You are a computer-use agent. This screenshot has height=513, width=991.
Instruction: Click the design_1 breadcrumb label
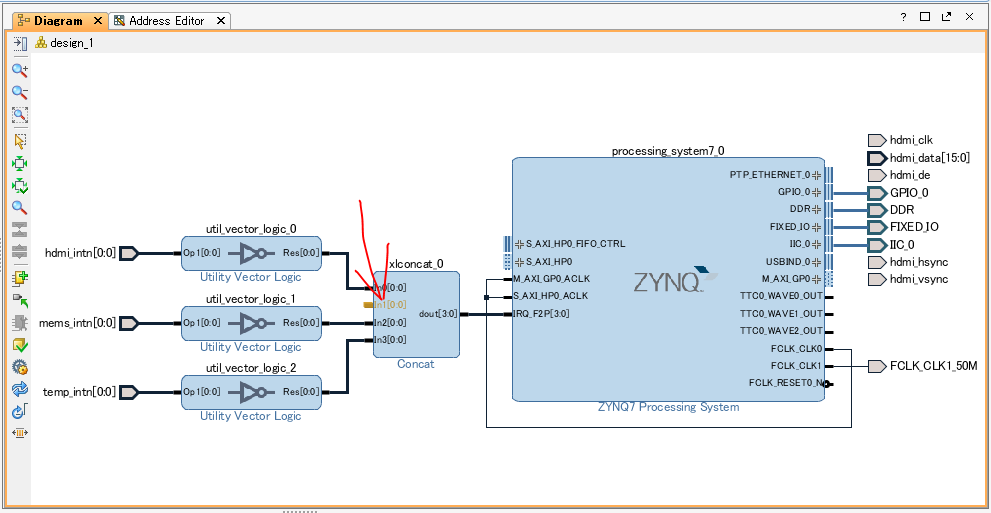[70, 43]
